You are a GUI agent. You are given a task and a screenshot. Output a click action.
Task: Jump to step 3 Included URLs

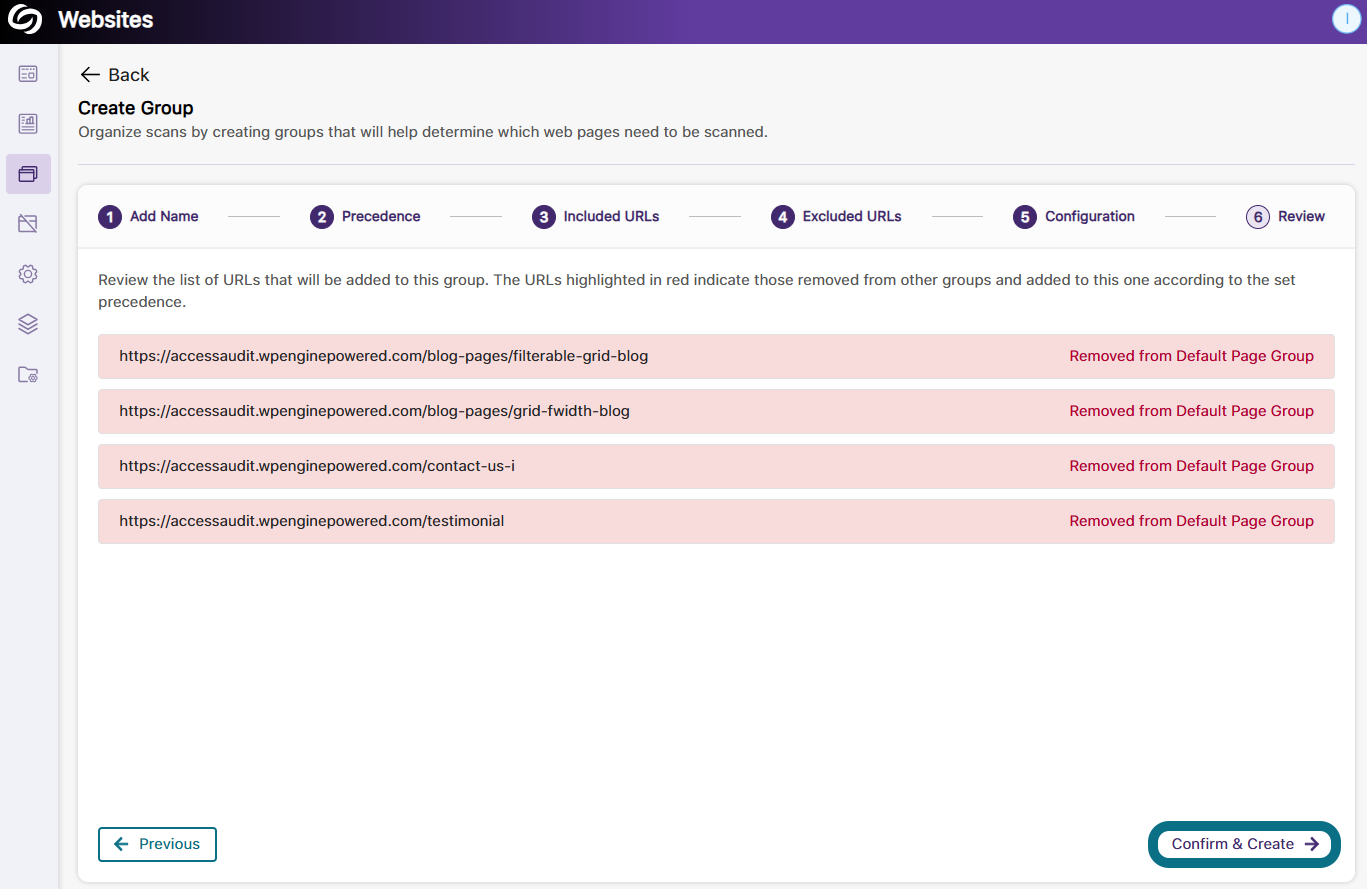pos(595,216)
